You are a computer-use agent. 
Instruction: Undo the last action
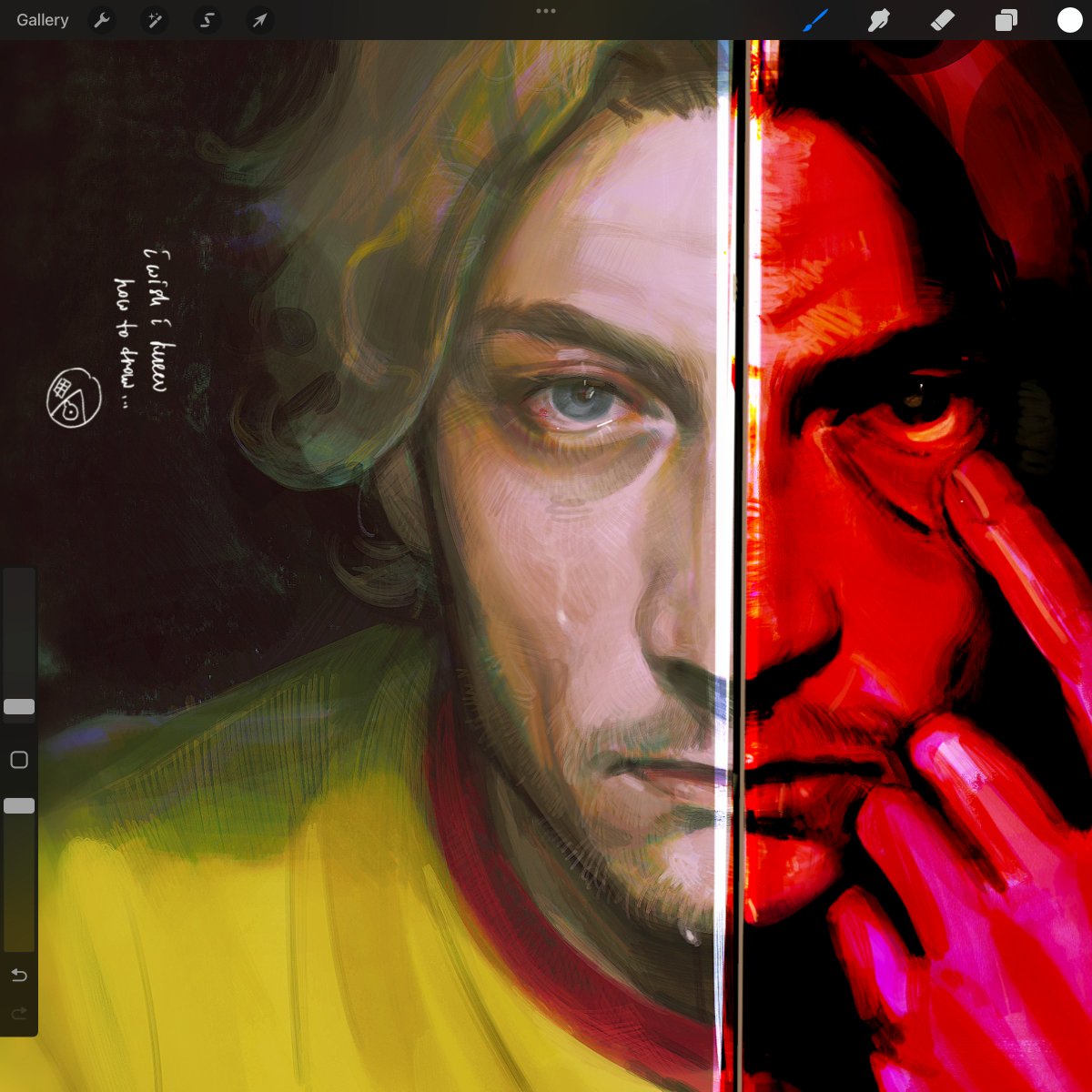(x=19, y=976)
